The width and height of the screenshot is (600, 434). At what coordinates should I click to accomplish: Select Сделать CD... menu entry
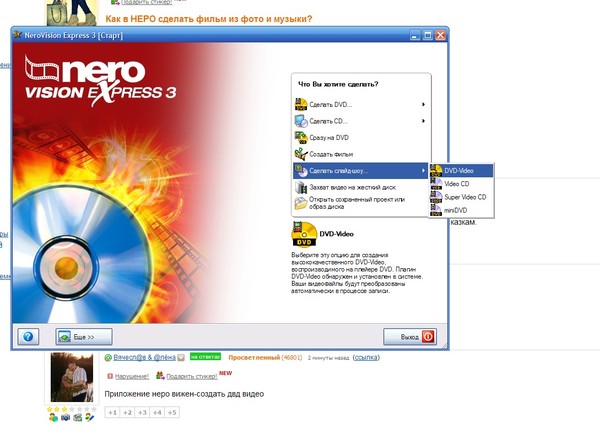point(360,121)
